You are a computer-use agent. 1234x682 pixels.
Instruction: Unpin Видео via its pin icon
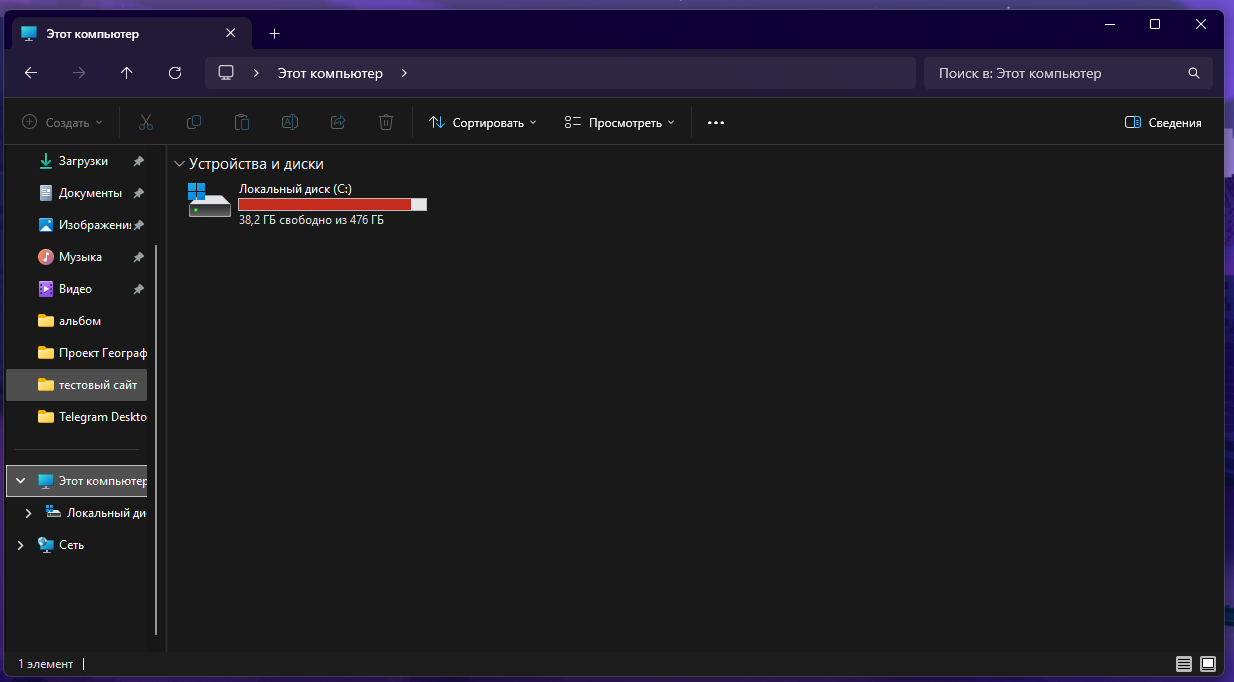click(x=139, y=289)
